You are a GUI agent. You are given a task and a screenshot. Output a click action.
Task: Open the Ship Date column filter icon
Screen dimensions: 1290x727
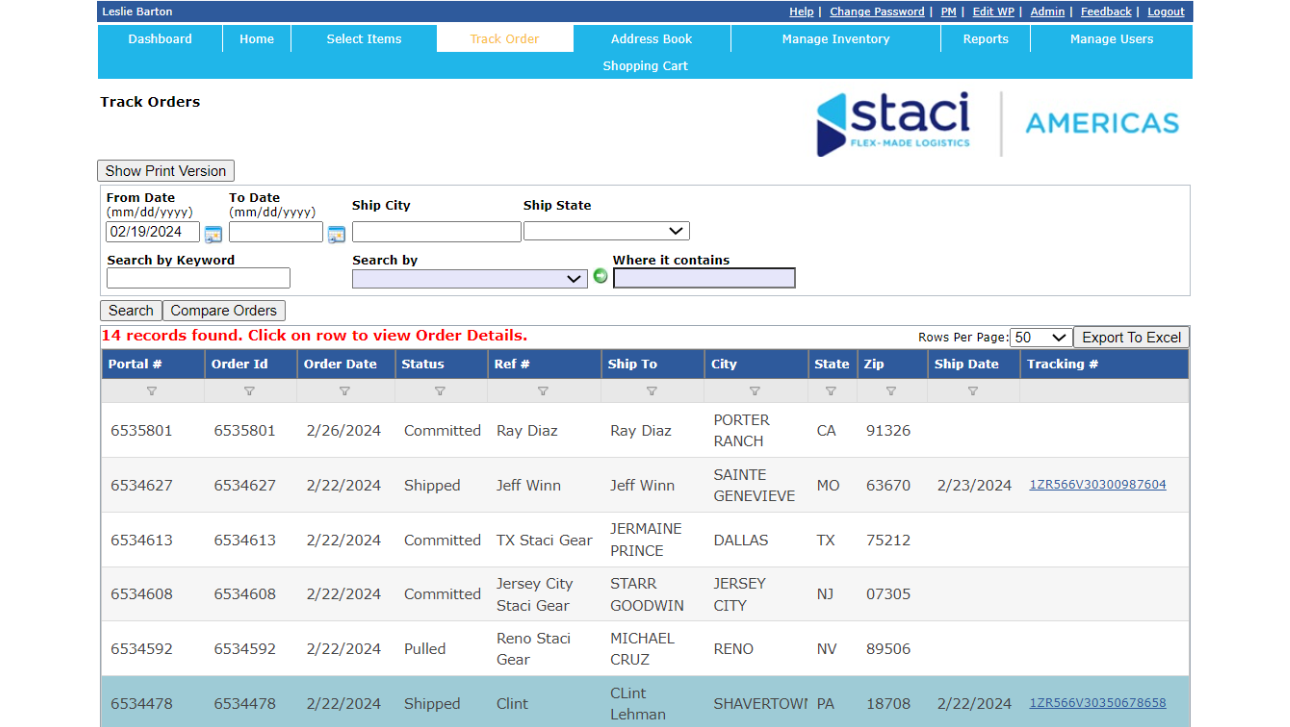973,391
